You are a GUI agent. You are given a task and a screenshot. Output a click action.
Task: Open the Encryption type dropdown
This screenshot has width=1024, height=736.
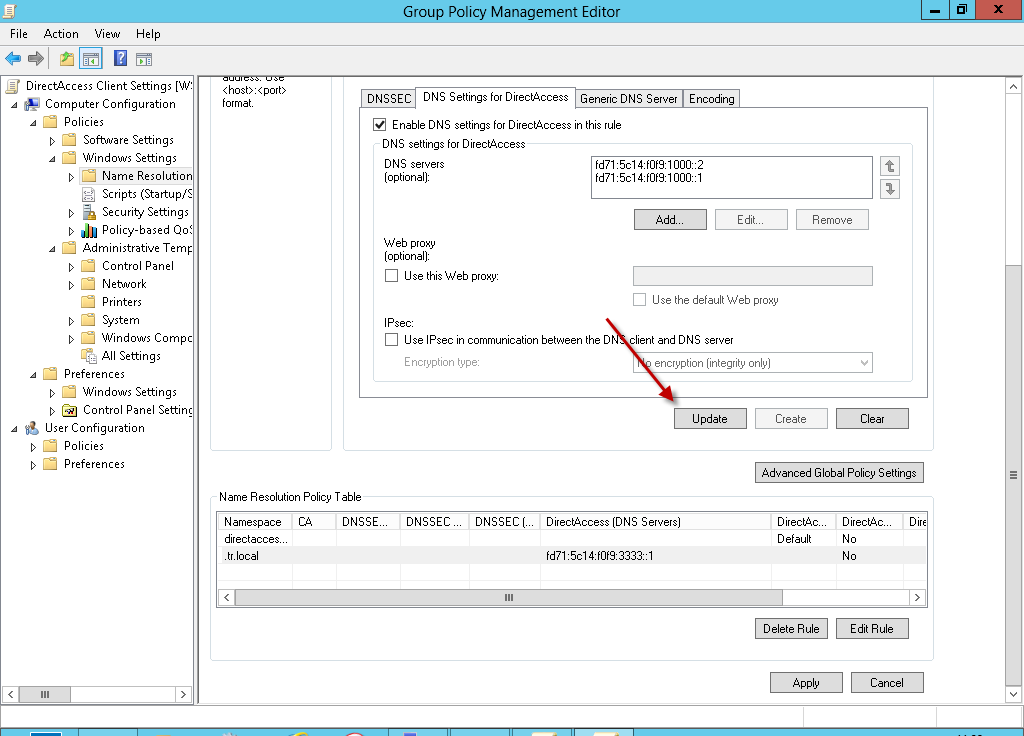753,362
